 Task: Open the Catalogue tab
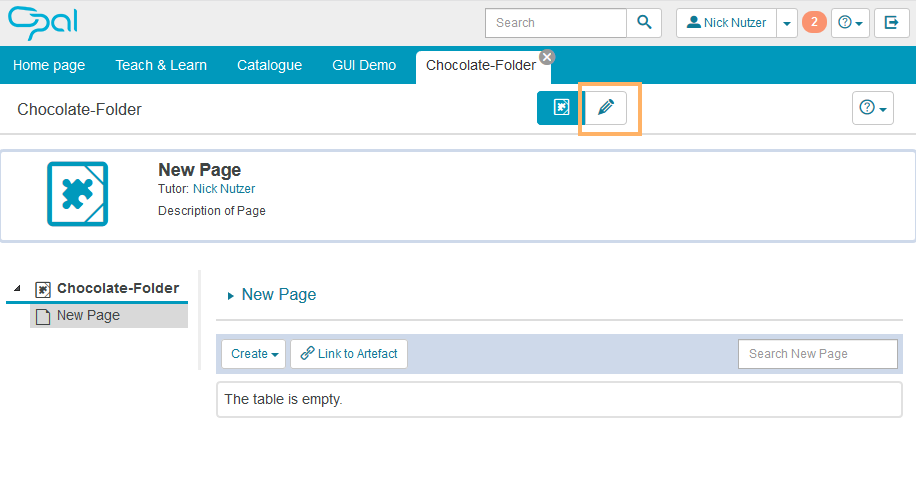[269, 65]
